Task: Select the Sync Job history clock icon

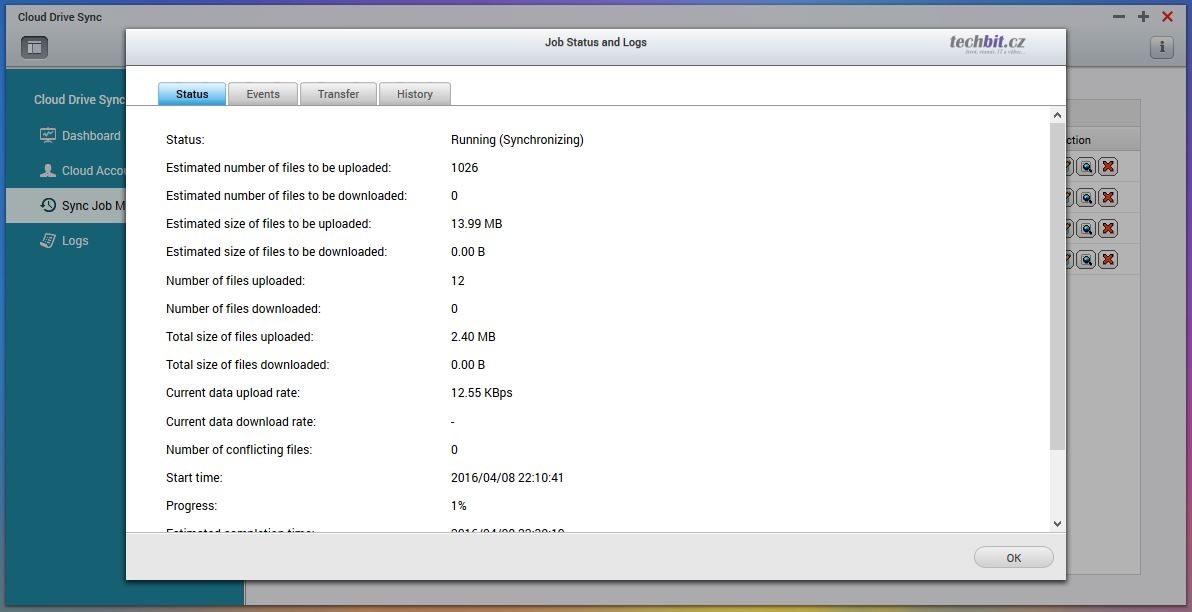Action: 48,205
